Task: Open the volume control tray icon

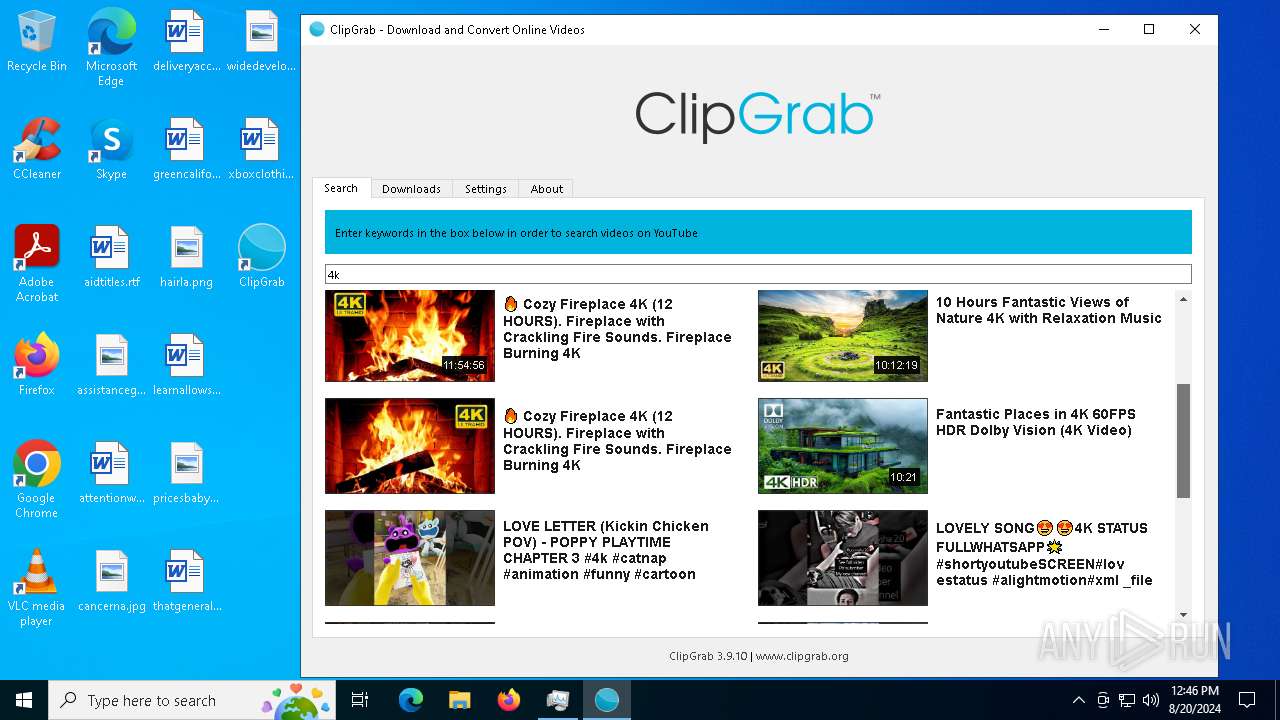Action: [1151, 700]
